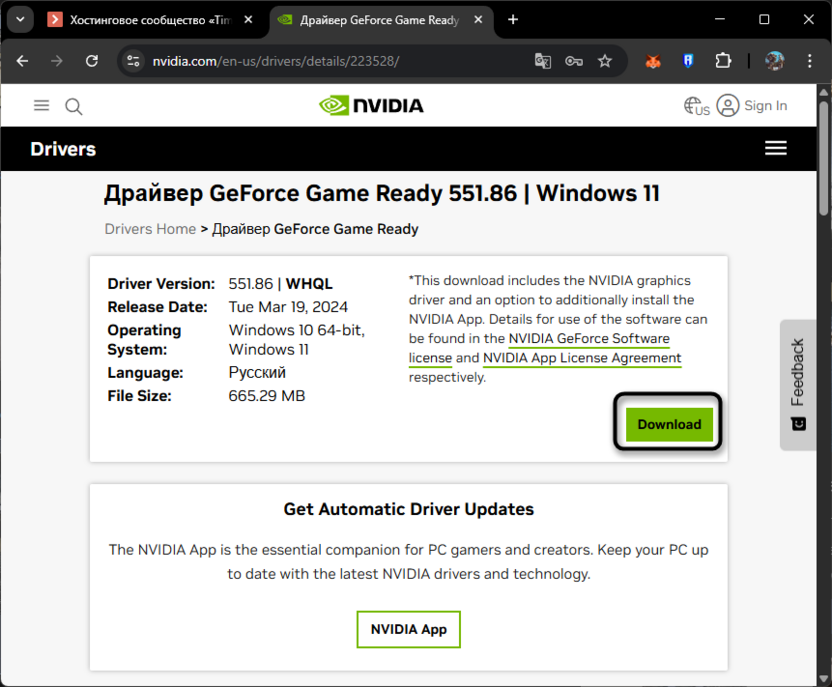This screenshot has width=832, height=687.
Task: Switch to the Хостинговое сообщество tab
Action: tap(151, 20)
